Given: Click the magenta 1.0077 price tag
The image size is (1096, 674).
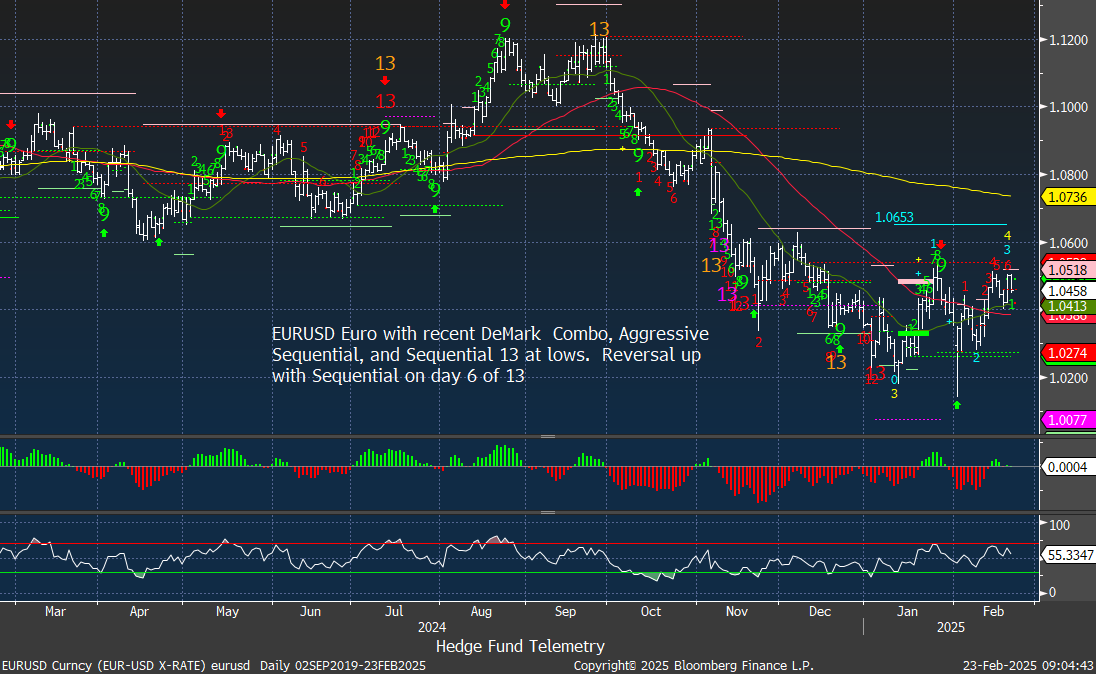Looking at the screenshot, I should point(1067,420).
